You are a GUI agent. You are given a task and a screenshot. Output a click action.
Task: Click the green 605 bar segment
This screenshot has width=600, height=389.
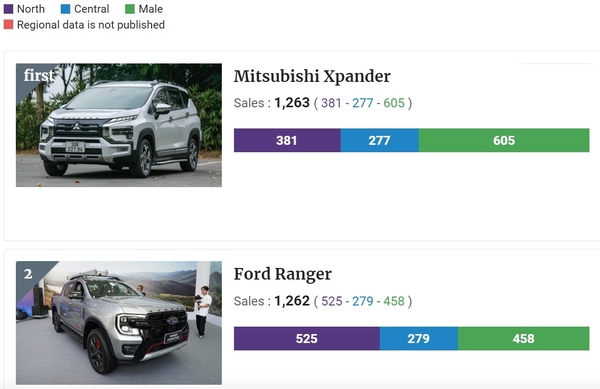(504, 140)
